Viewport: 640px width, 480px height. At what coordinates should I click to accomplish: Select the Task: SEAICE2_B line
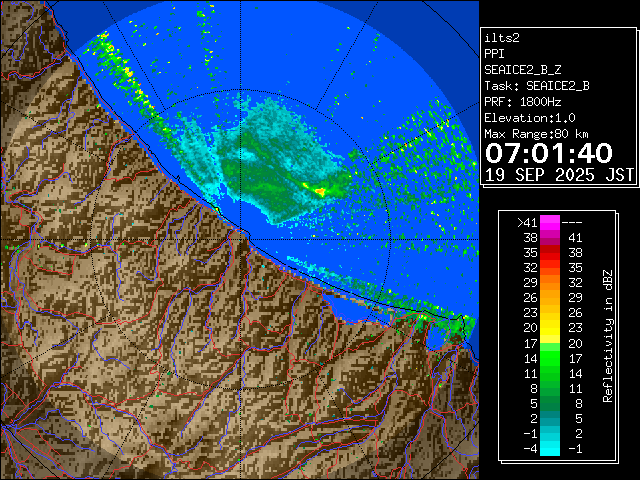click(x=537, y=85)
